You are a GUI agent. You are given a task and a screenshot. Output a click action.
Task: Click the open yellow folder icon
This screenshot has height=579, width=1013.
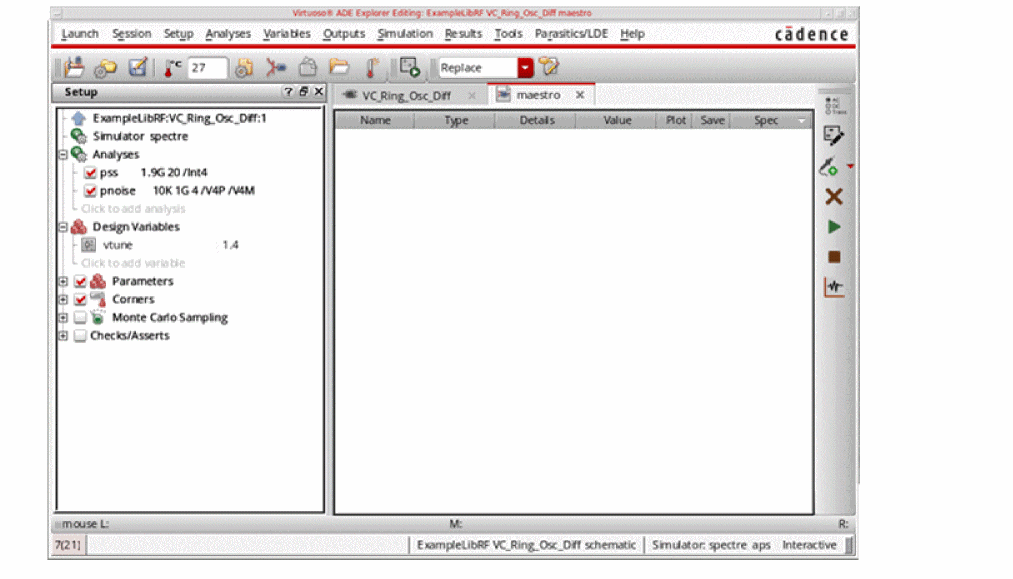pos(339,67)
